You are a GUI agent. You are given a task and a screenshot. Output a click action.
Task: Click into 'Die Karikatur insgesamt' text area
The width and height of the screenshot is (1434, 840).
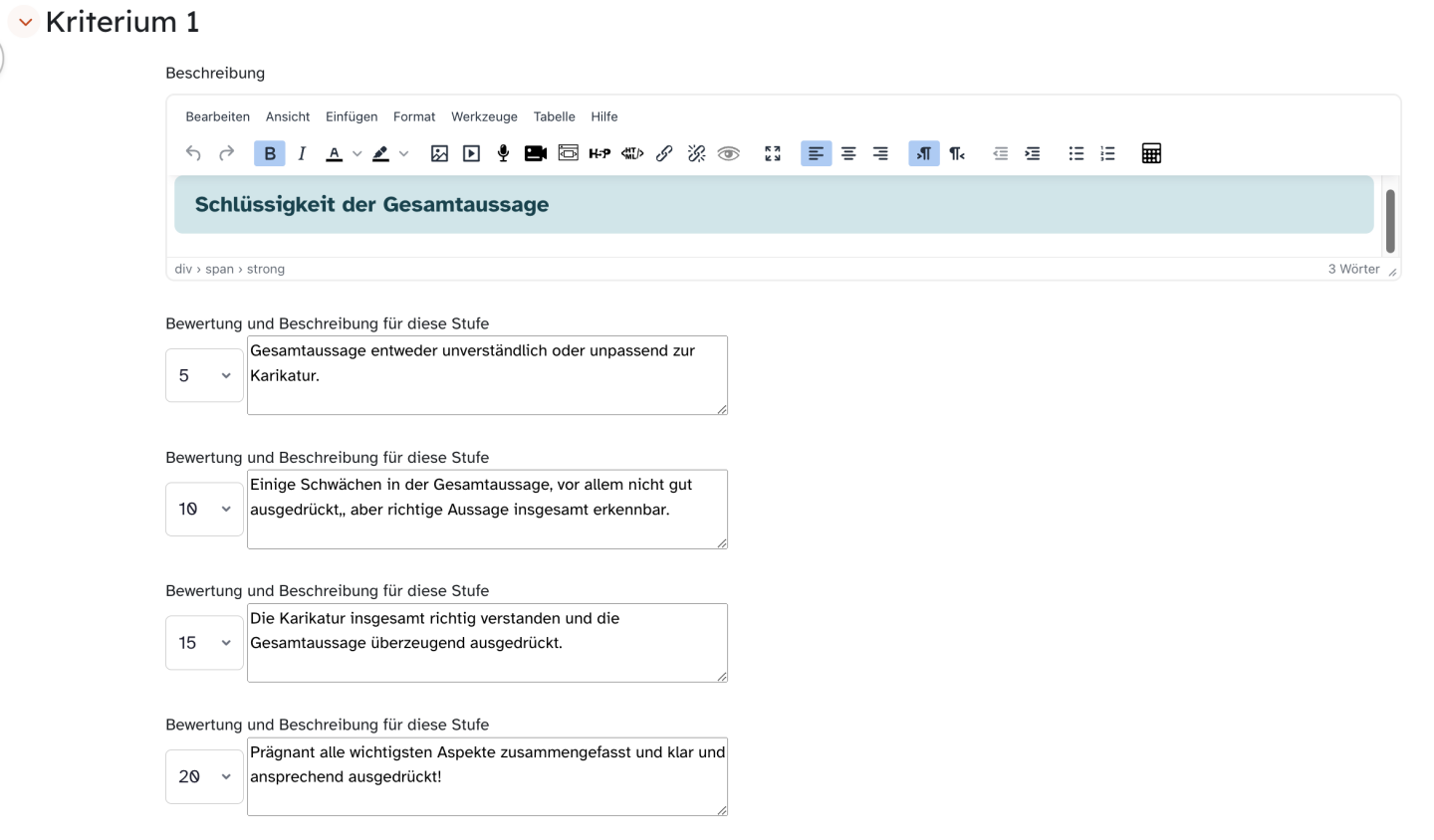pyautogui.click(x=487, y=643)
